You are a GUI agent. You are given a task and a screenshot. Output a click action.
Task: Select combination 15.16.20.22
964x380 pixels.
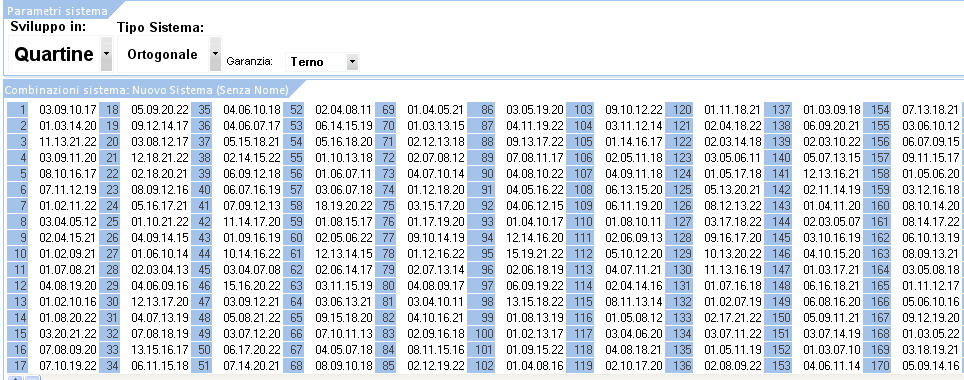coord(252,286)
